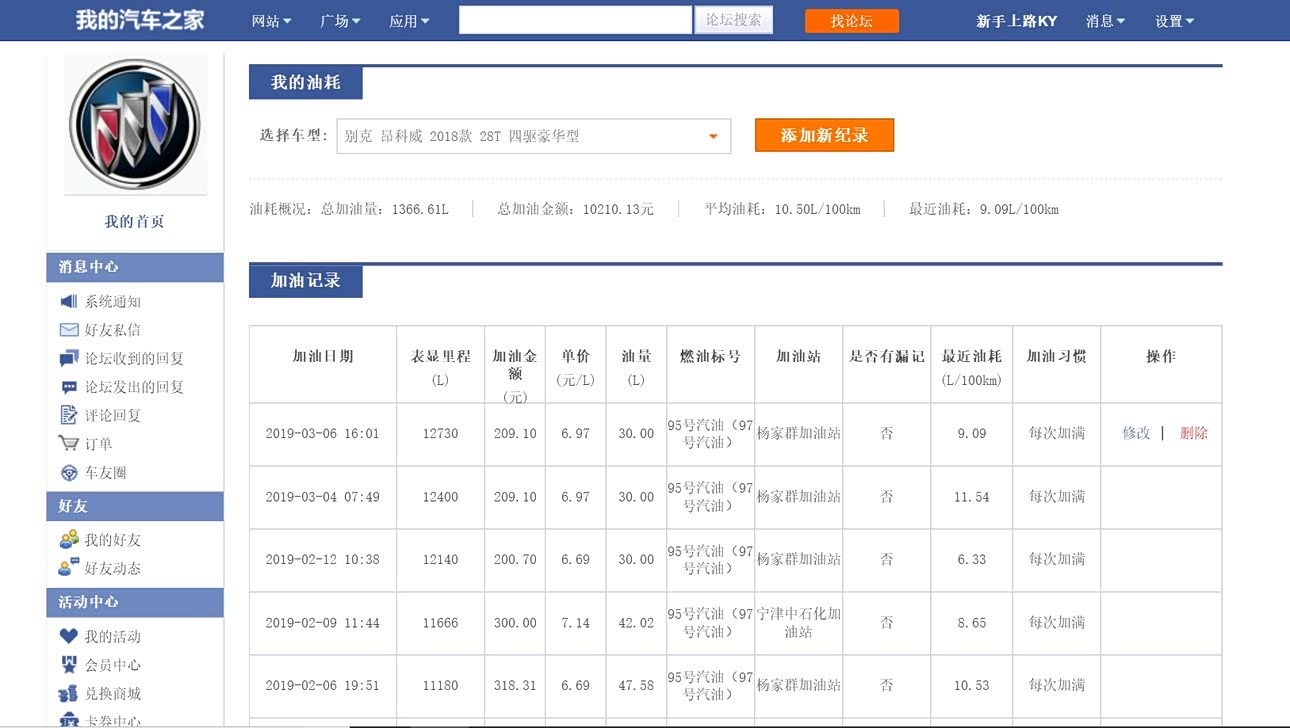
Task: Click the 车友圈 steering wheel icon
Action: pos(68,473)
